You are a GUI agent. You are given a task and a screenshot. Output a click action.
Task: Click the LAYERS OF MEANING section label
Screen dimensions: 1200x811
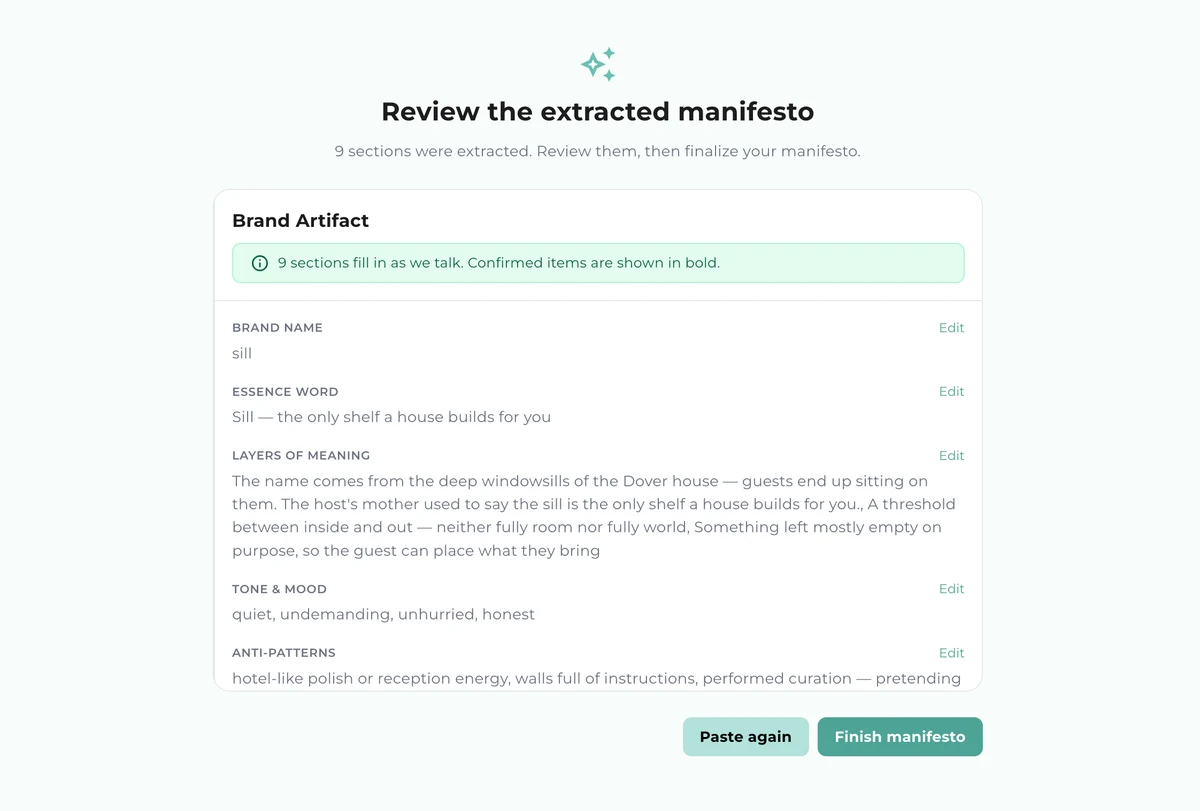pyautogui.click(x=301, y=456)
